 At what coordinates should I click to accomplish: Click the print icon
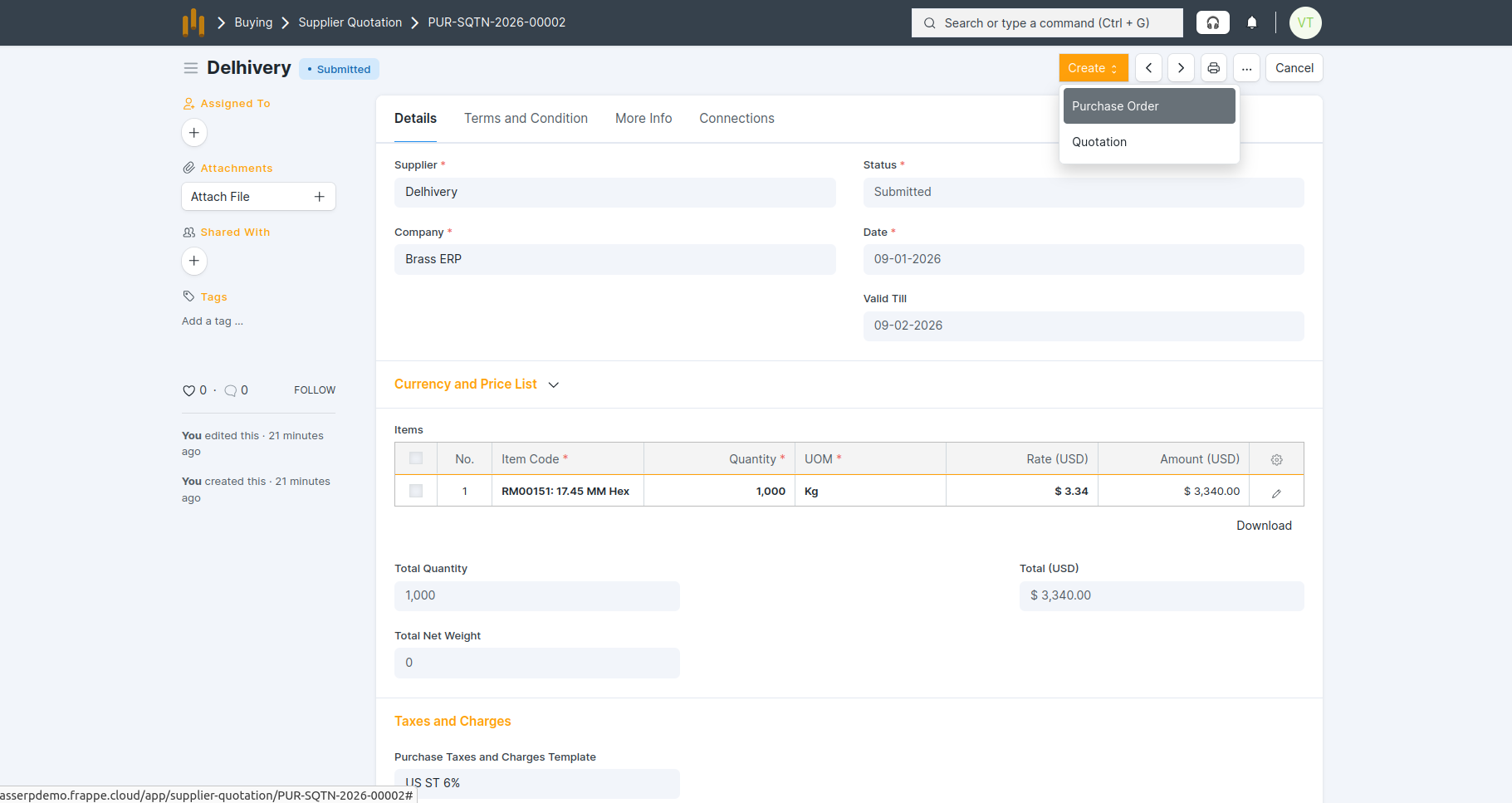(1213, 68)
